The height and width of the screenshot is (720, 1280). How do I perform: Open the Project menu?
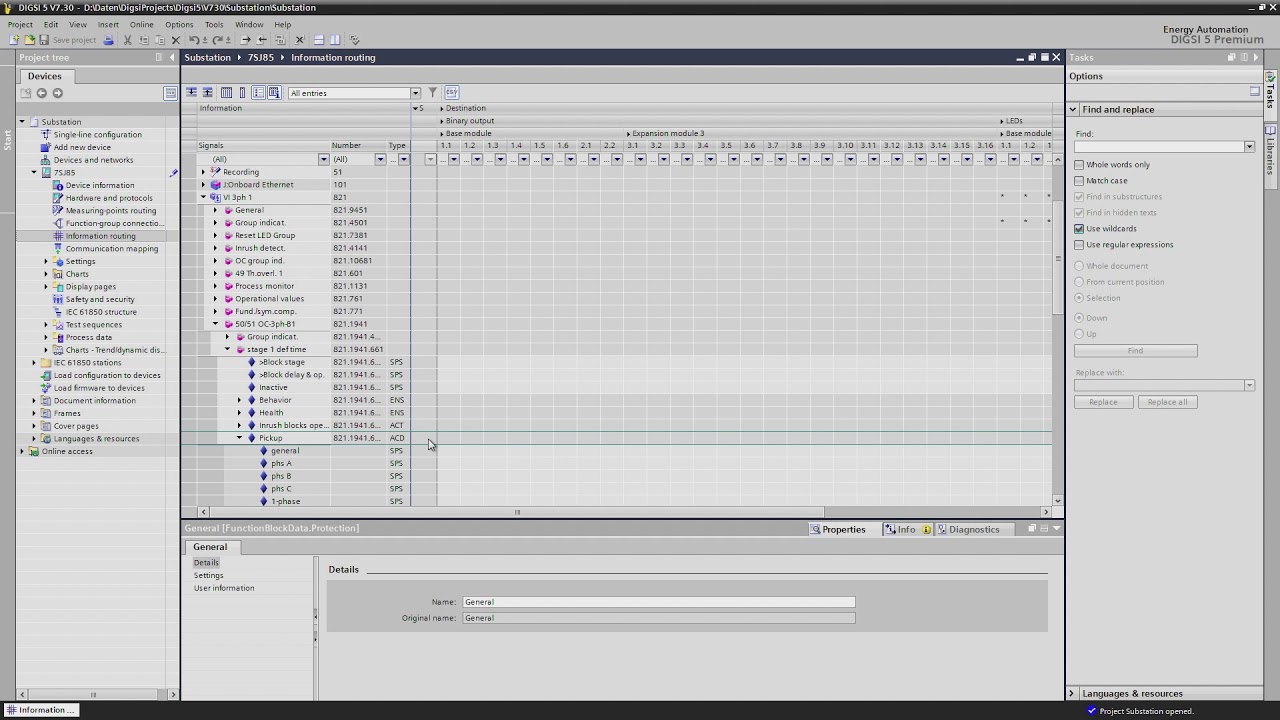coord(20,24)
